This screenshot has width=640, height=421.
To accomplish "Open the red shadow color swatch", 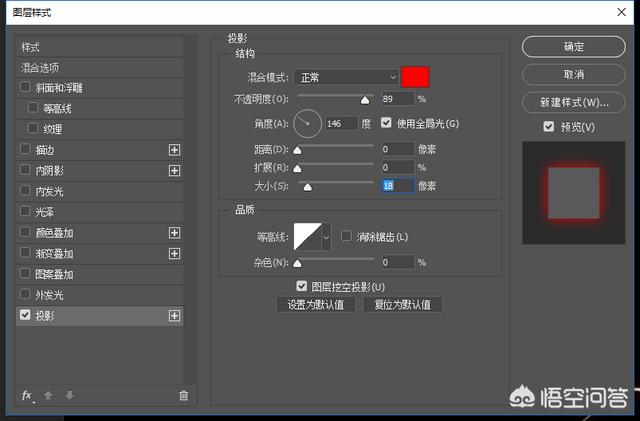I will 415,77.
